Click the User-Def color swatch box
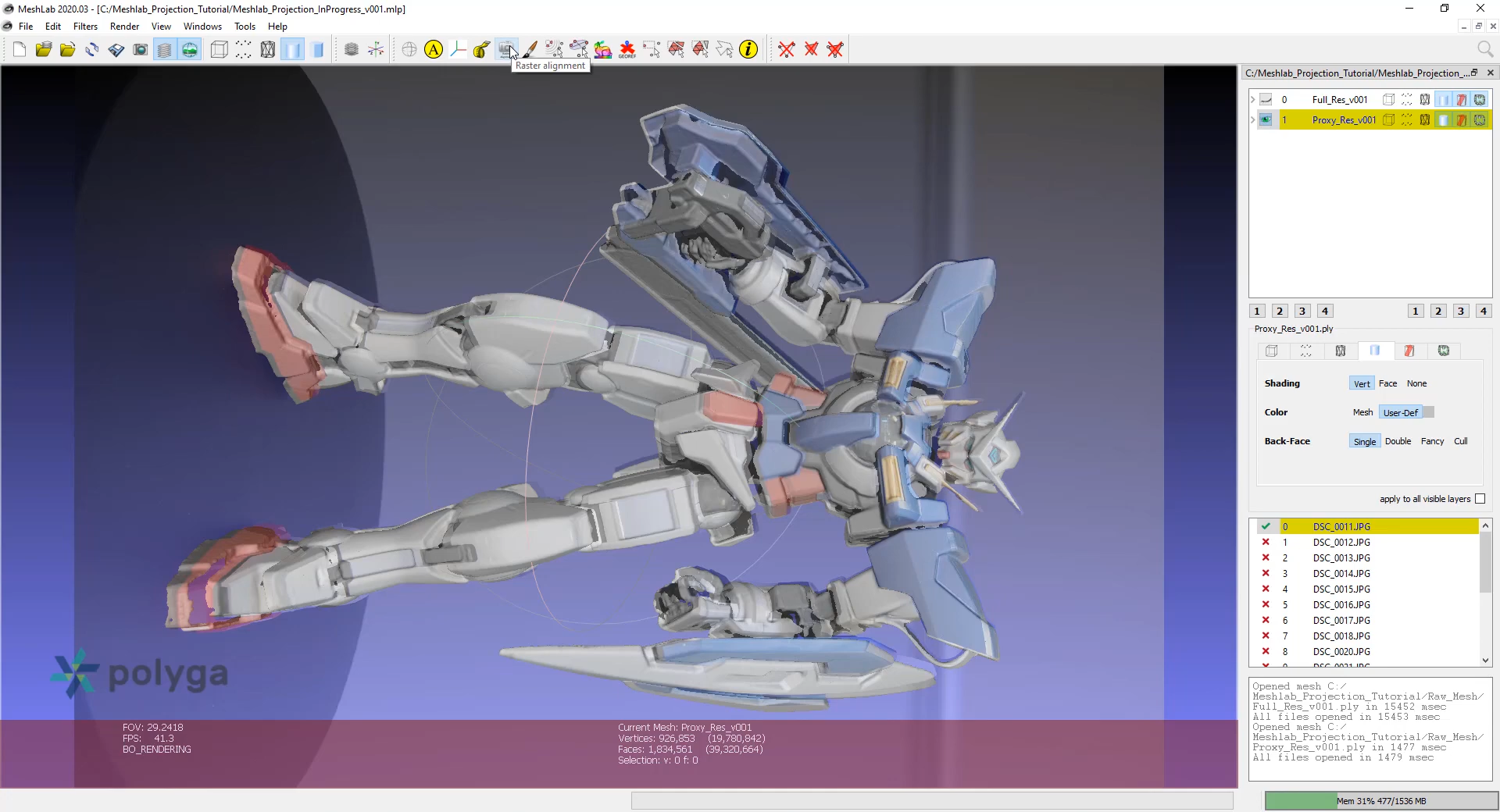This screenshot has width=1500, height=812. 1429,413
